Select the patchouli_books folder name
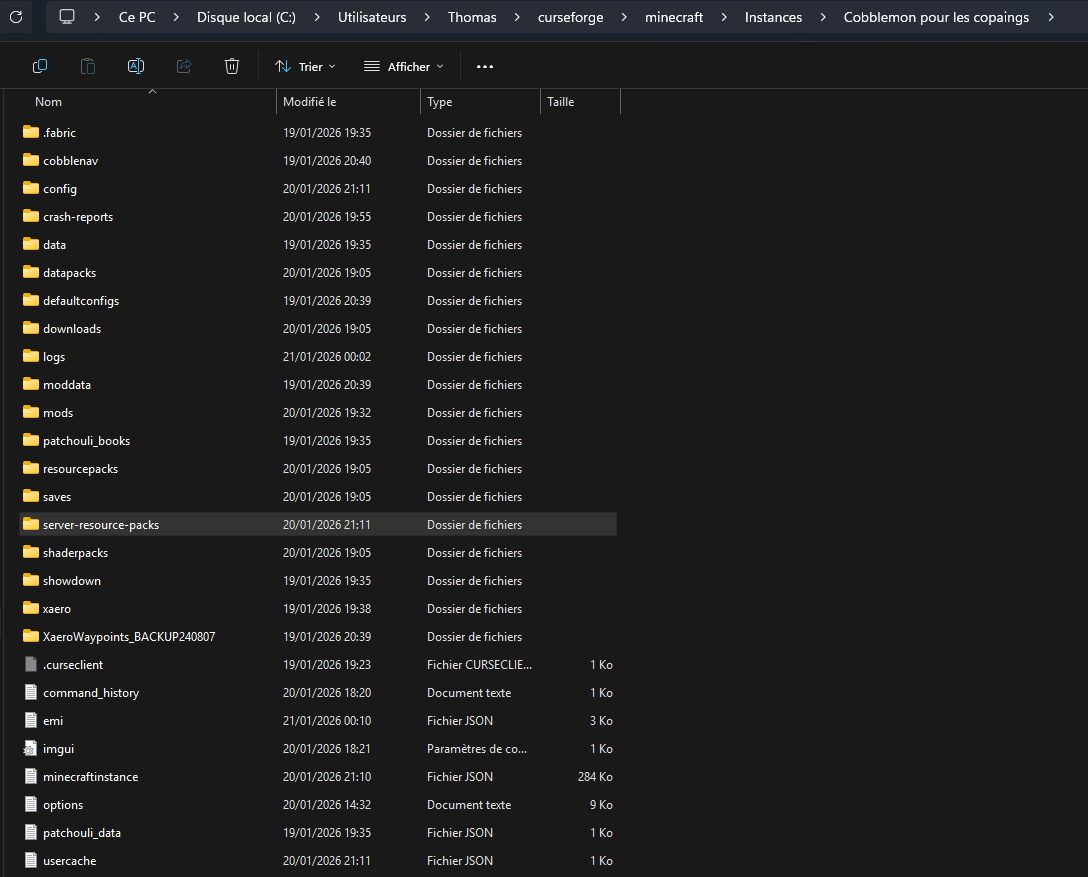Viewport: 1088px width, 877px height. 86,441
